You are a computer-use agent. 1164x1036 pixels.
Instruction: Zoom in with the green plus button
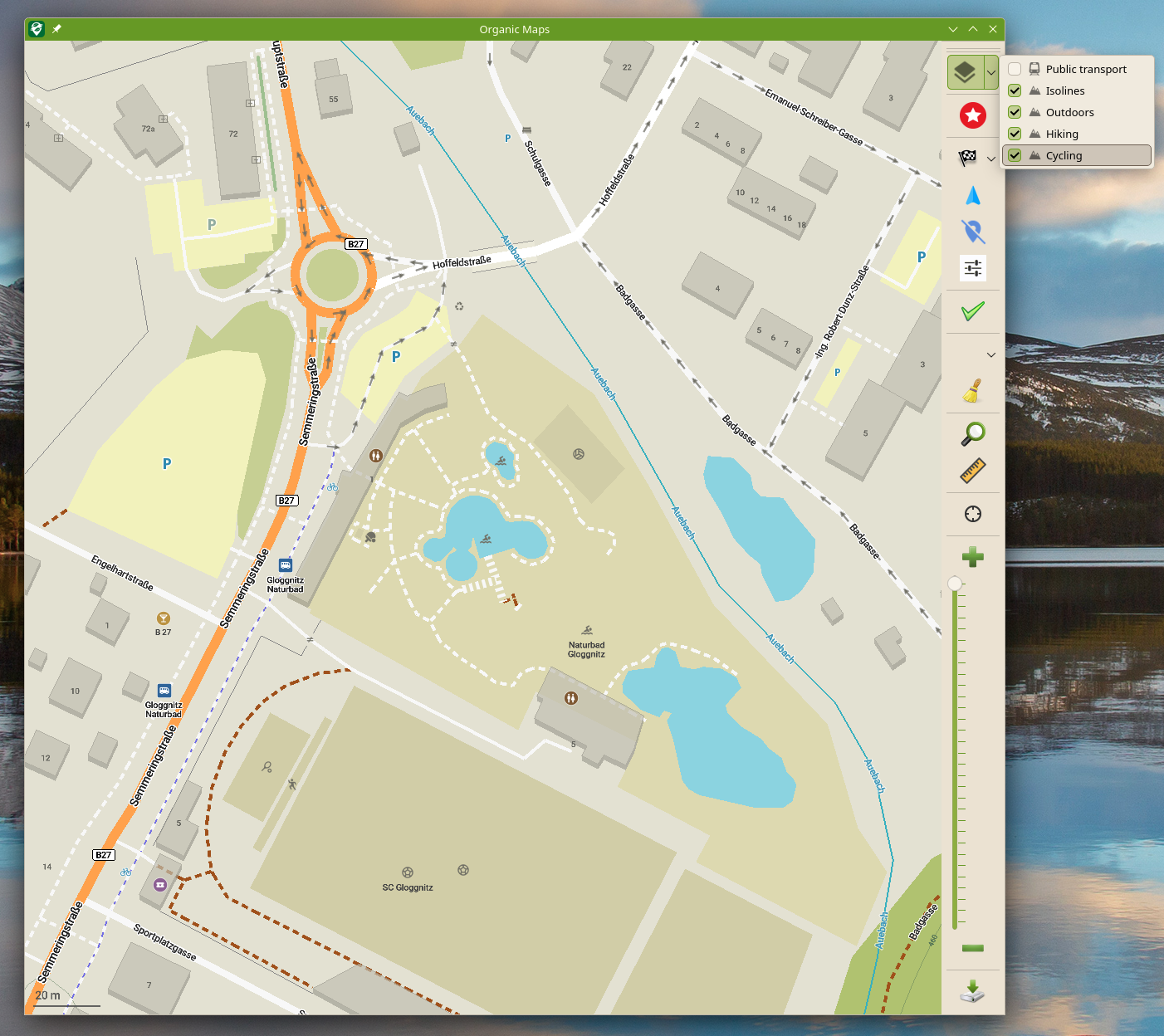point(973,557)
